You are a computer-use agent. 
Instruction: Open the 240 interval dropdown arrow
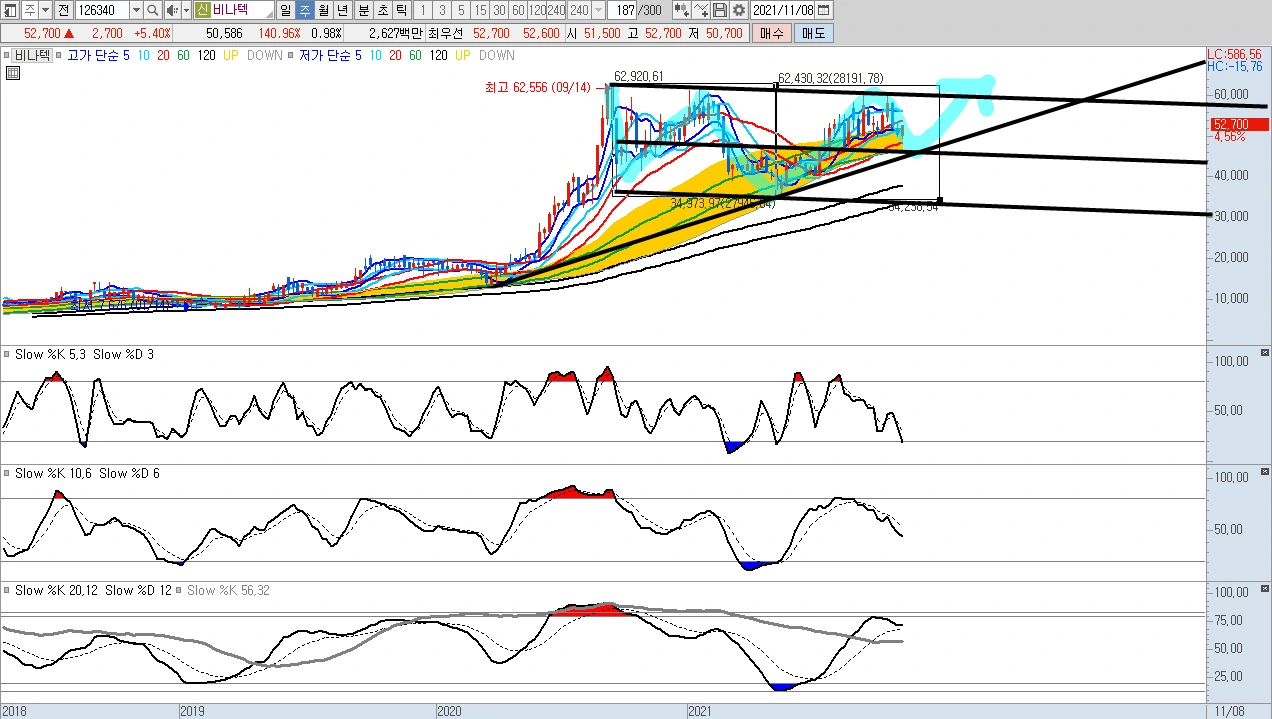pyautogui.click(x=598, y=10)
